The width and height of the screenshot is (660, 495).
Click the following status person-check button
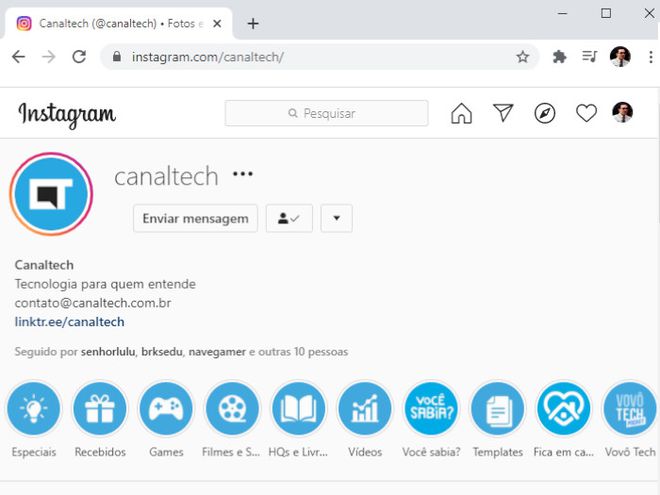pos(289,218)
